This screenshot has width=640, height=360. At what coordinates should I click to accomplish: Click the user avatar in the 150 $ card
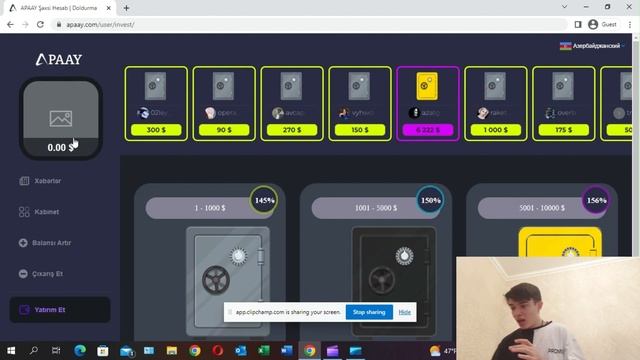click(344, 113)
